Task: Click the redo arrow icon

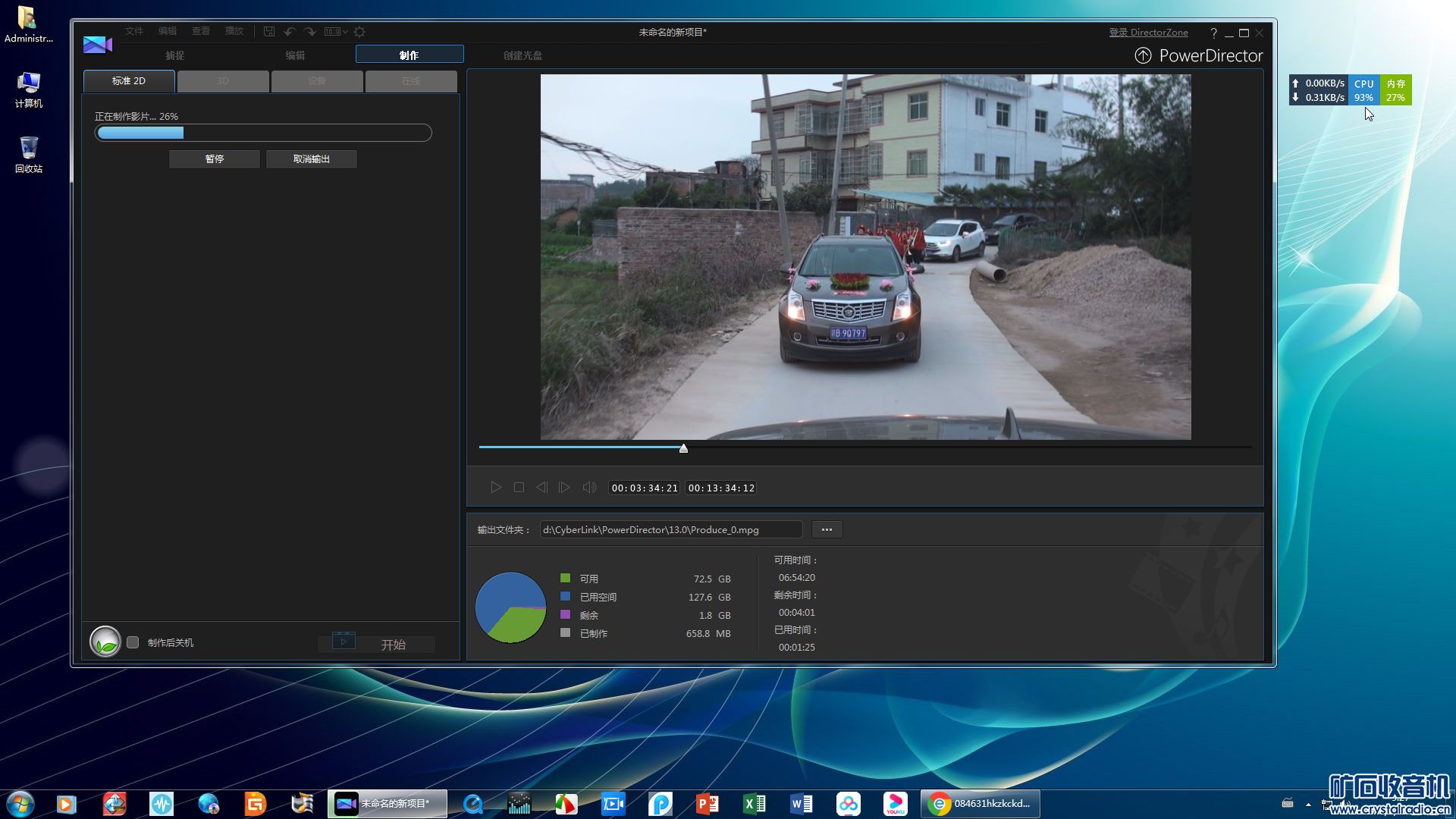Action: click(x=310, y=32)
